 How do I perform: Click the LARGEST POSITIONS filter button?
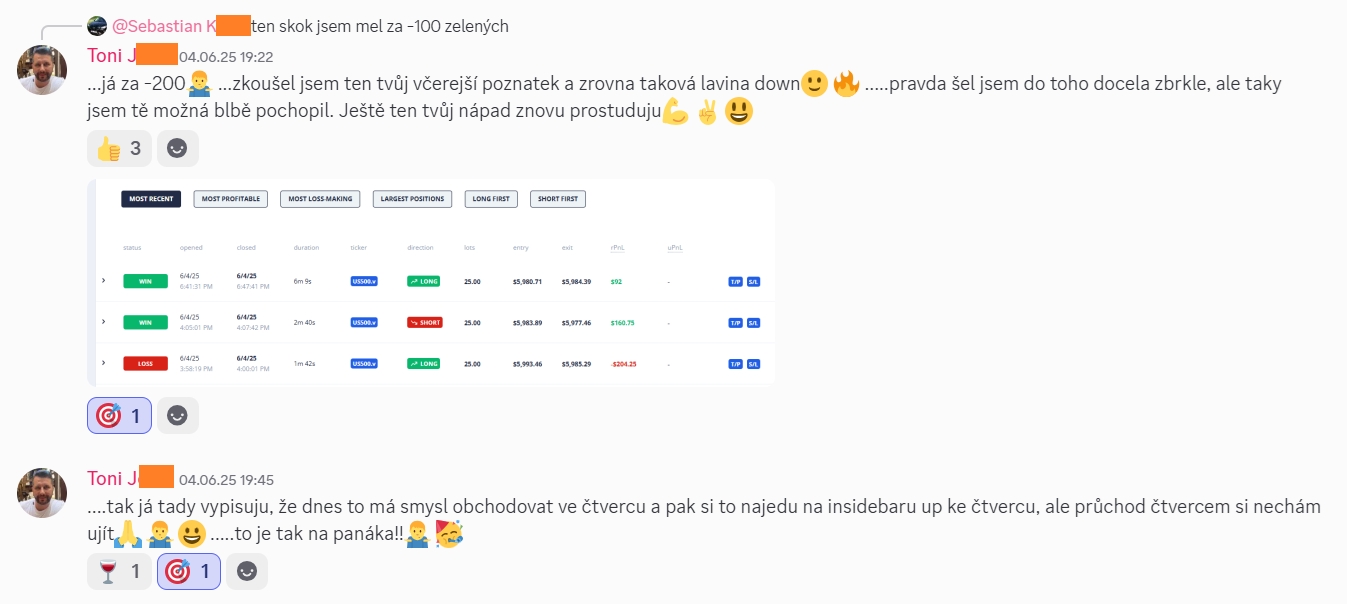[x=413, y=199]
